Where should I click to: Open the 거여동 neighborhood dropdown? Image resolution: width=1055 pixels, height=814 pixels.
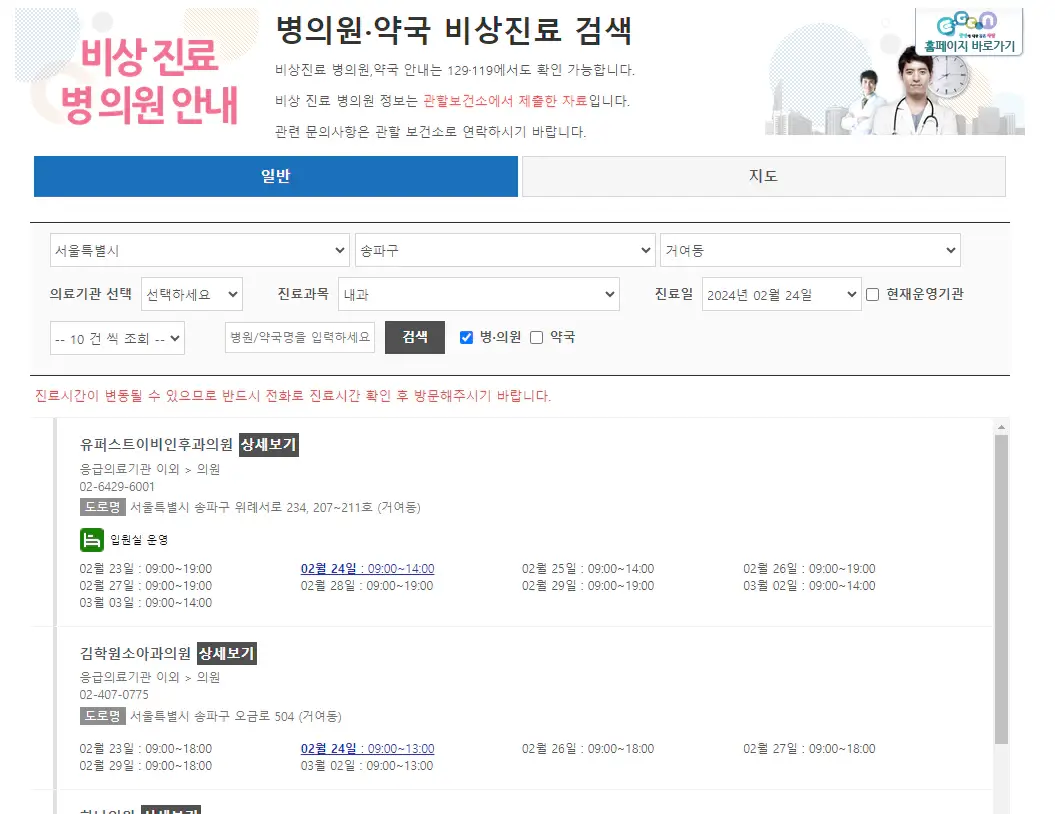tap(810, 249)
